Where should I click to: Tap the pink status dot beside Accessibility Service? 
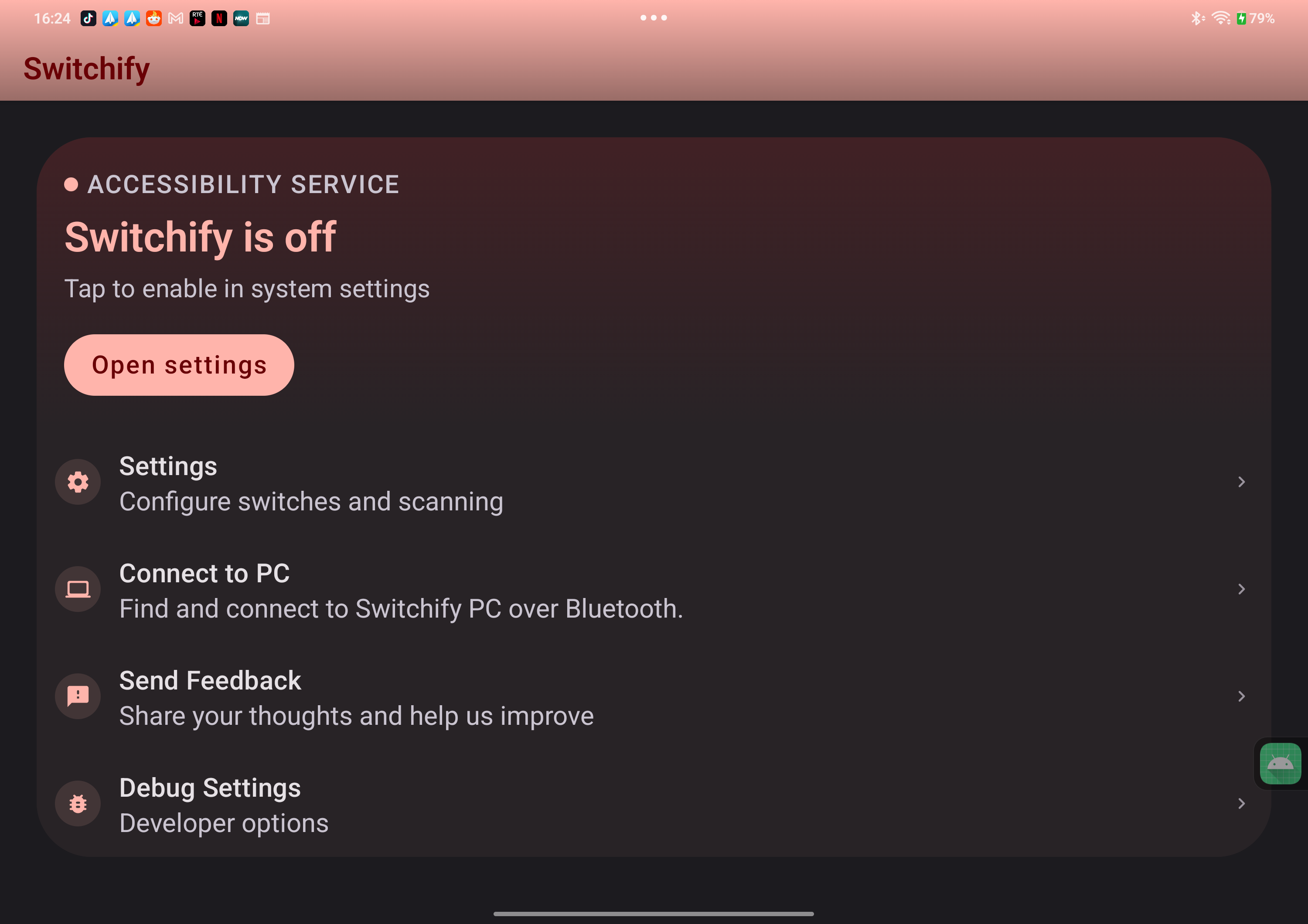pos(71,184)
